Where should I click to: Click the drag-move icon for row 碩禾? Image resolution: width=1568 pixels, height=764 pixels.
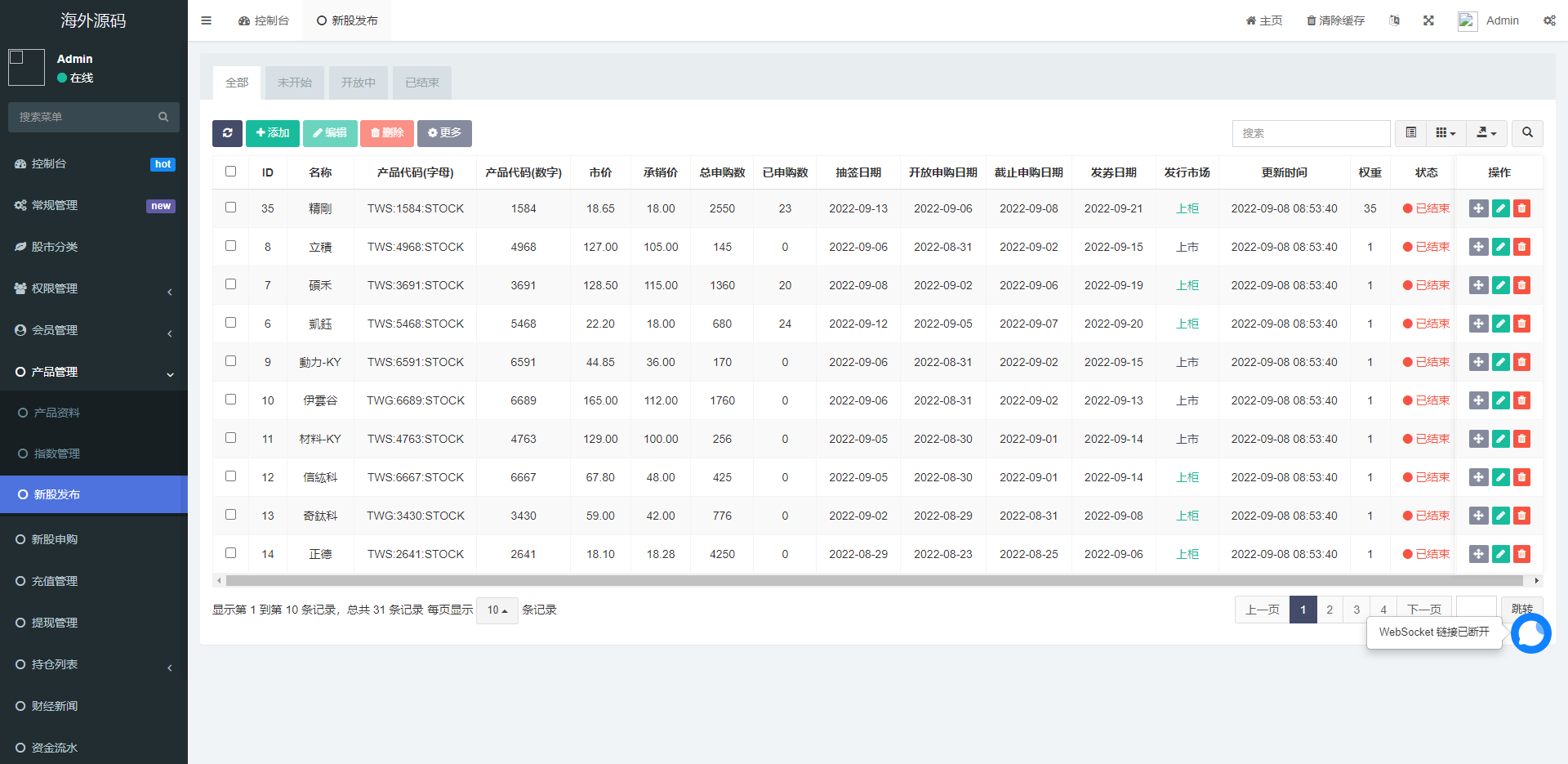[x=1478, y=285]
